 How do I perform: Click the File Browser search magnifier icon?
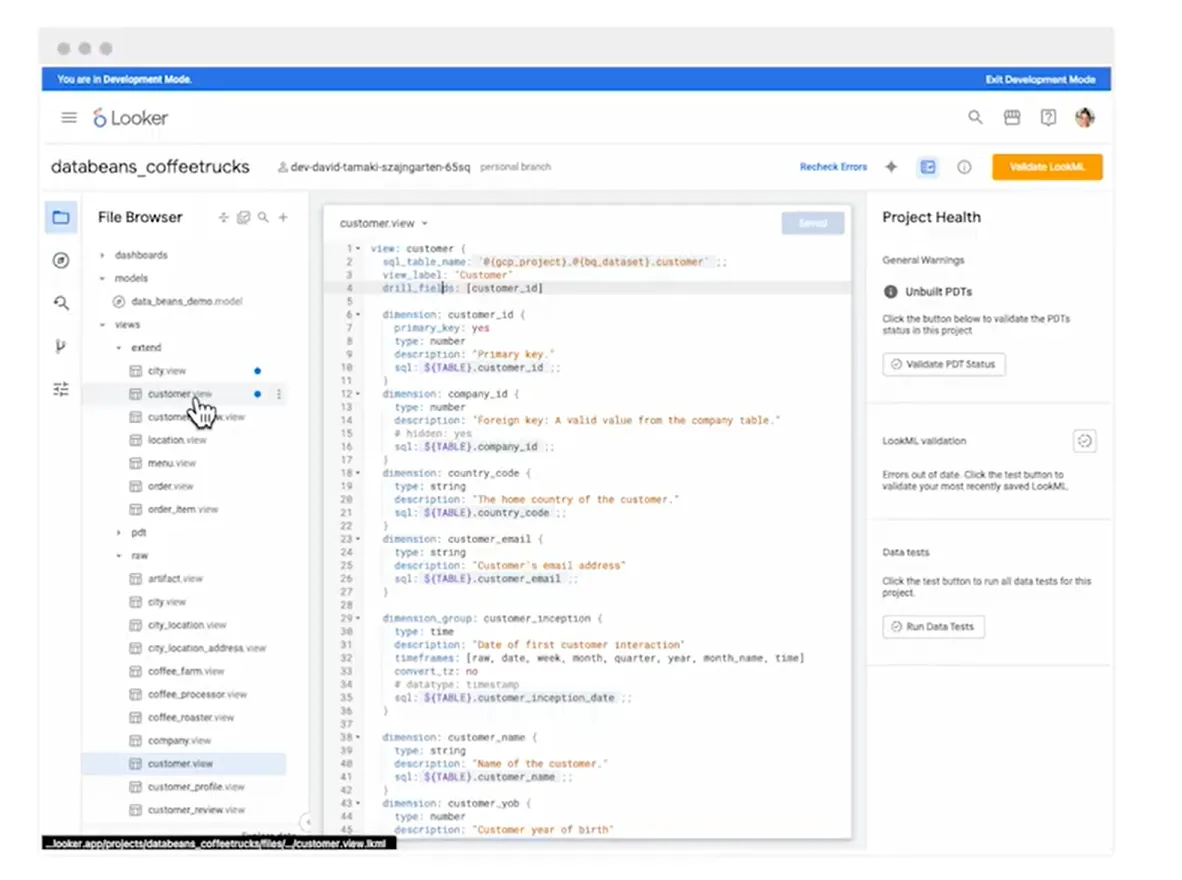[263, 217]
